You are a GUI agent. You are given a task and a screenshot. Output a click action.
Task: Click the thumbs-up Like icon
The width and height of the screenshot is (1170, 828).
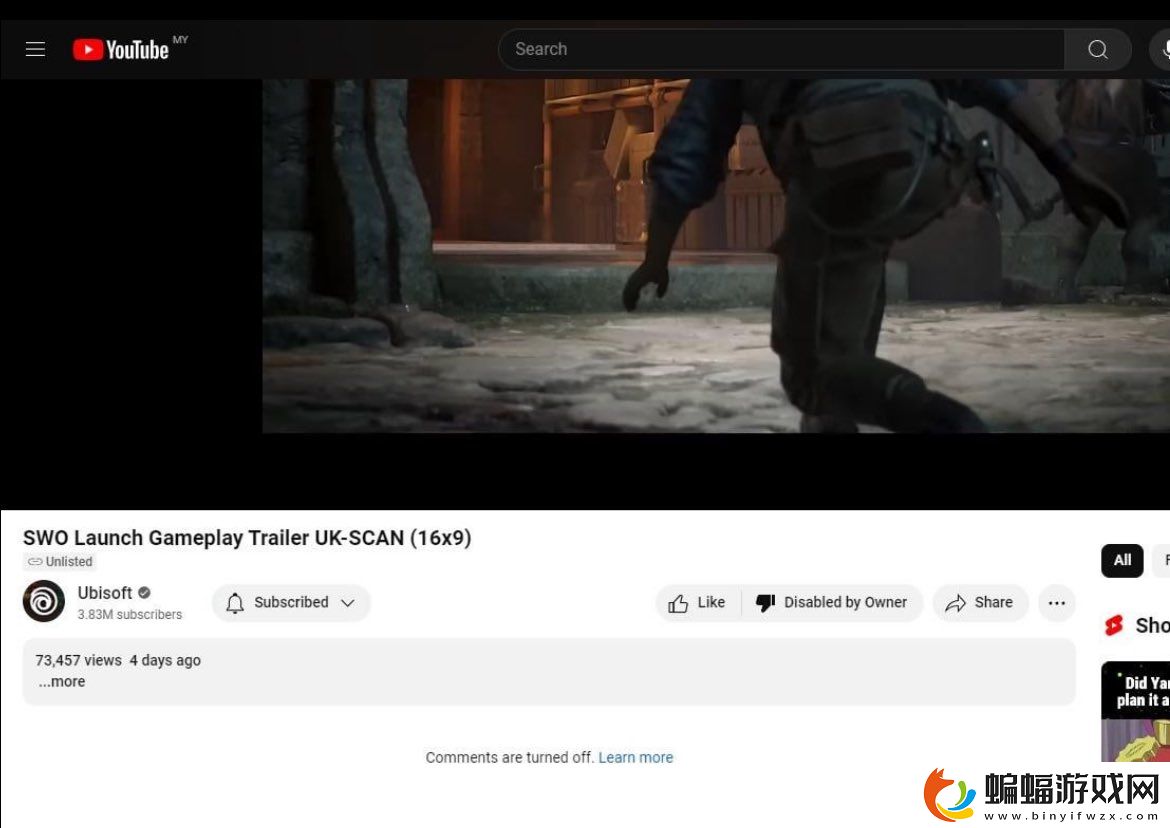(x=678, y=603)
